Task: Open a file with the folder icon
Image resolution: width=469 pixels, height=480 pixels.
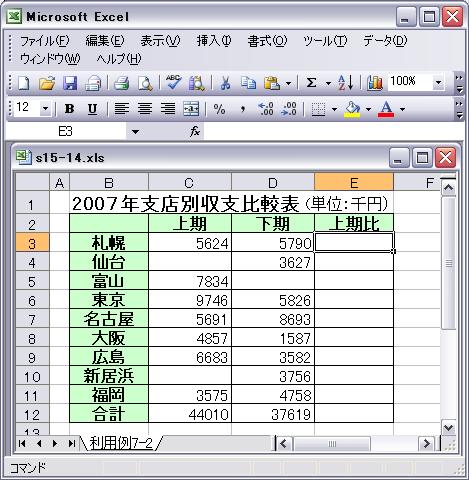Action: click(47, 83)
